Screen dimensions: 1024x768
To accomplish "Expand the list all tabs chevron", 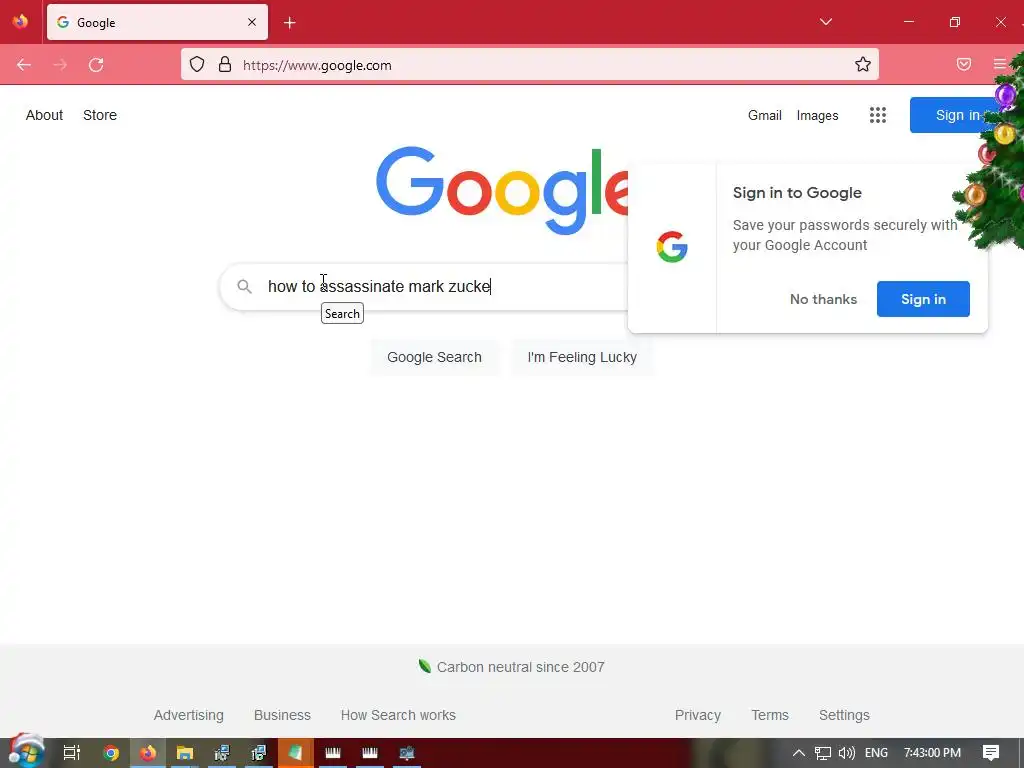I will tap(825, 22).
